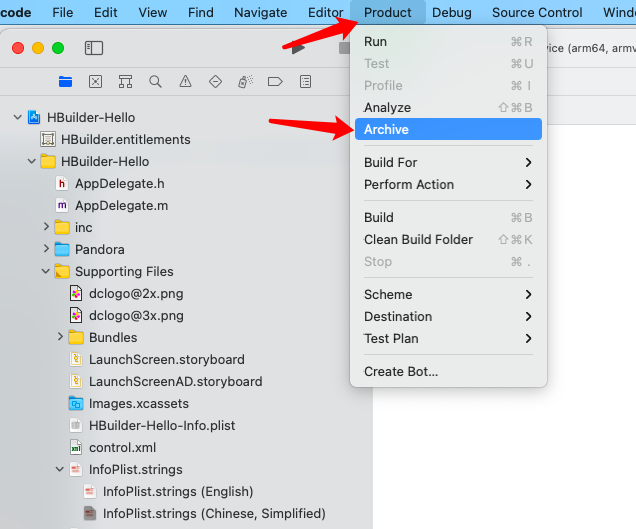Open the Editor menu
This screenshot has width=636, height=529.
[x=325, y=13]
